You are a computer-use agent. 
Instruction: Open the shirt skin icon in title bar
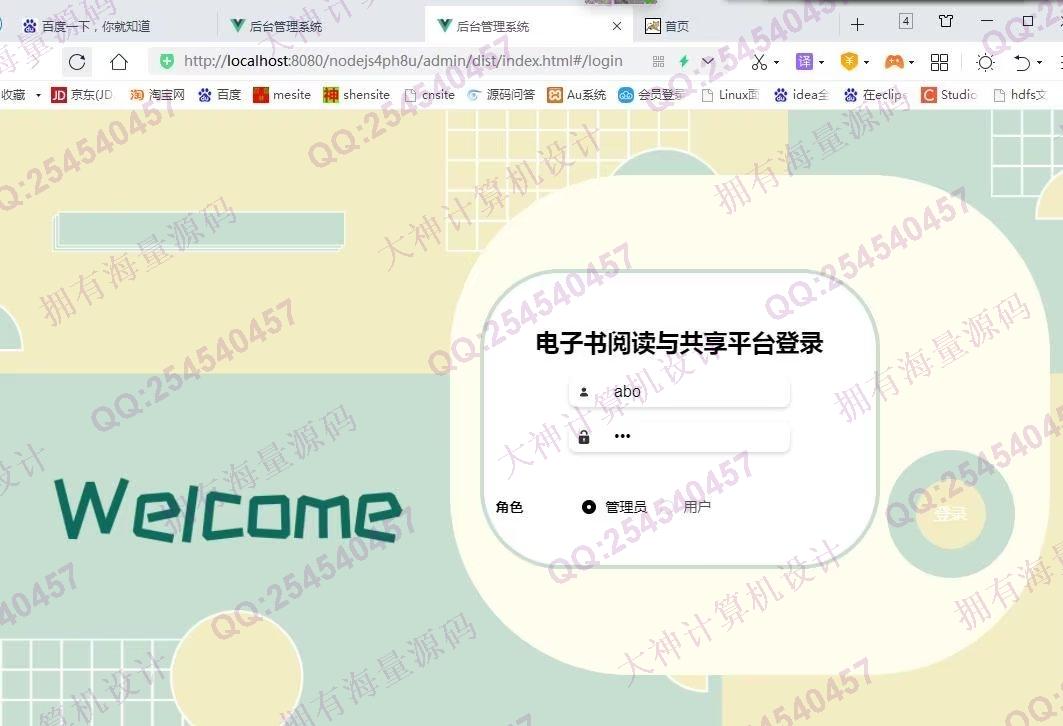[946, 22]
